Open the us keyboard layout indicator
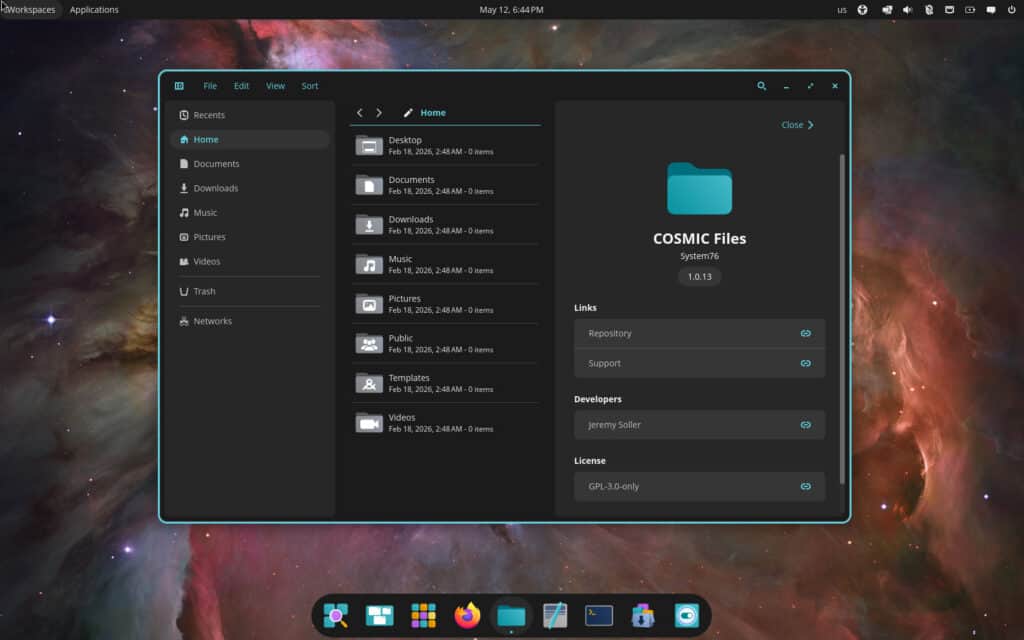This screenshot has width=1024, height=640. (x=842, y=10)
